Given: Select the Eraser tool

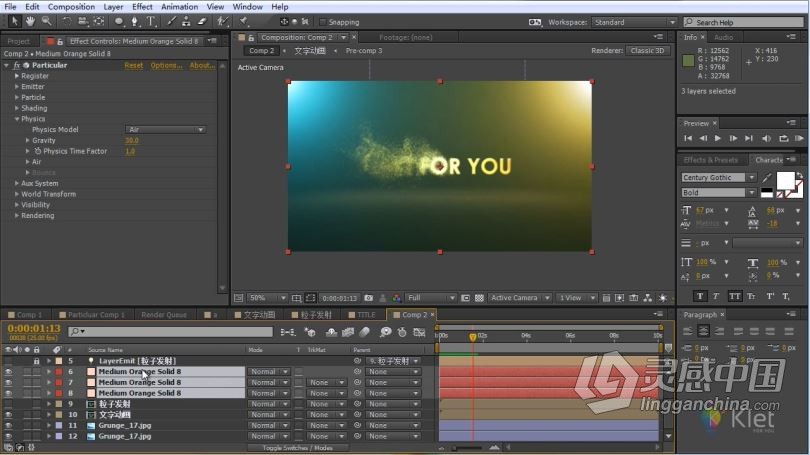Looking at the screenshot, I should tap(202, 21).
